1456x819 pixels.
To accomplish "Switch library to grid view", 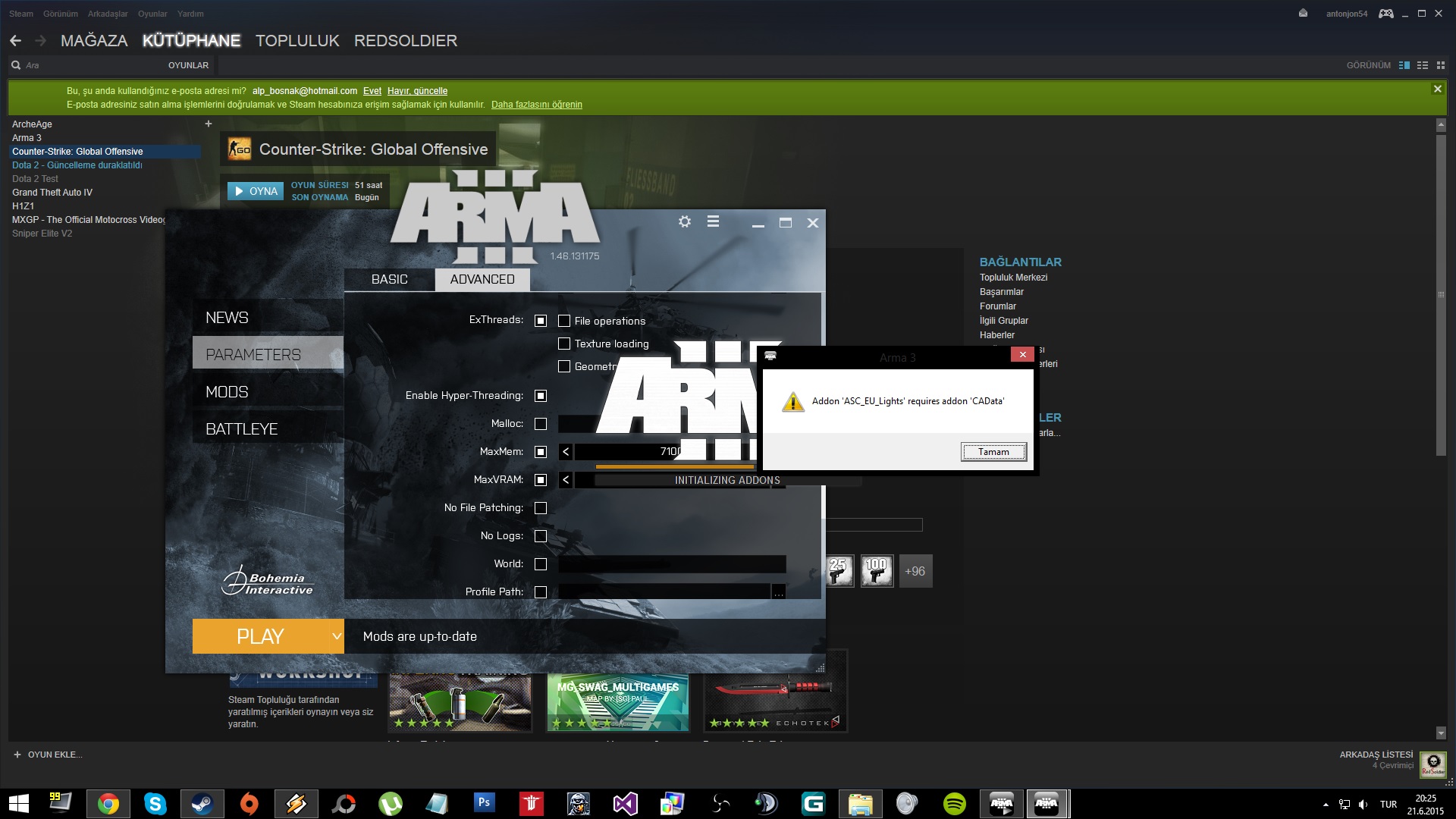I will tap(1441, 65).
